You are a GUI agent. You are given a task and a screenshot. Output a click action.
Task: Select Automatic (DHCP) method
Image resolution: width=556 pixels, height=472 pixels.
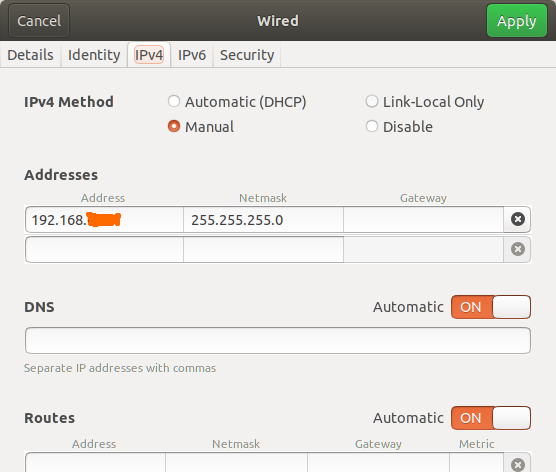tap(237, 102)
